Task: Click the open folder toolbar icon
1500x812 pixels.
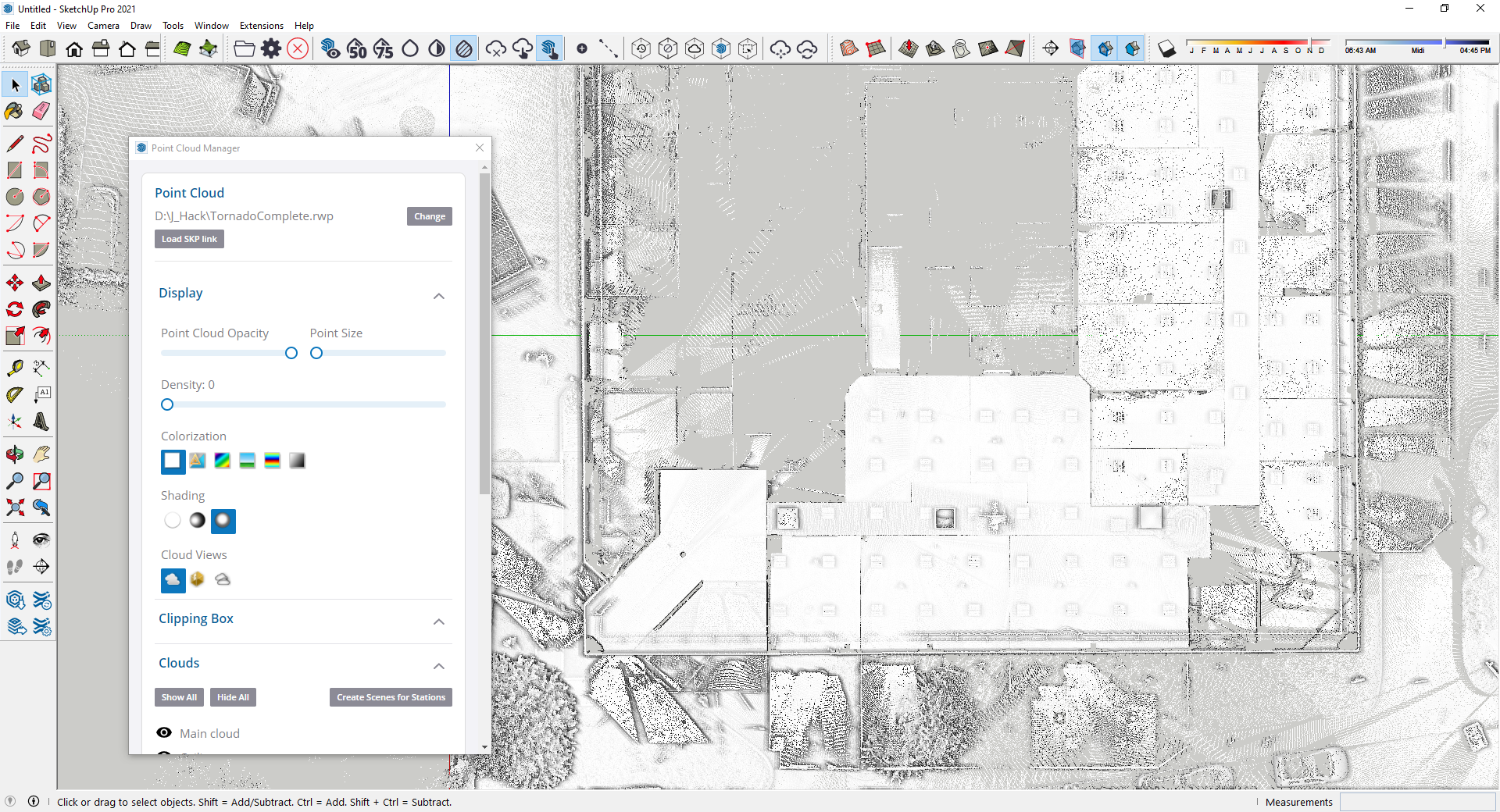Action: pyautogui.click(x=245, y=49)
